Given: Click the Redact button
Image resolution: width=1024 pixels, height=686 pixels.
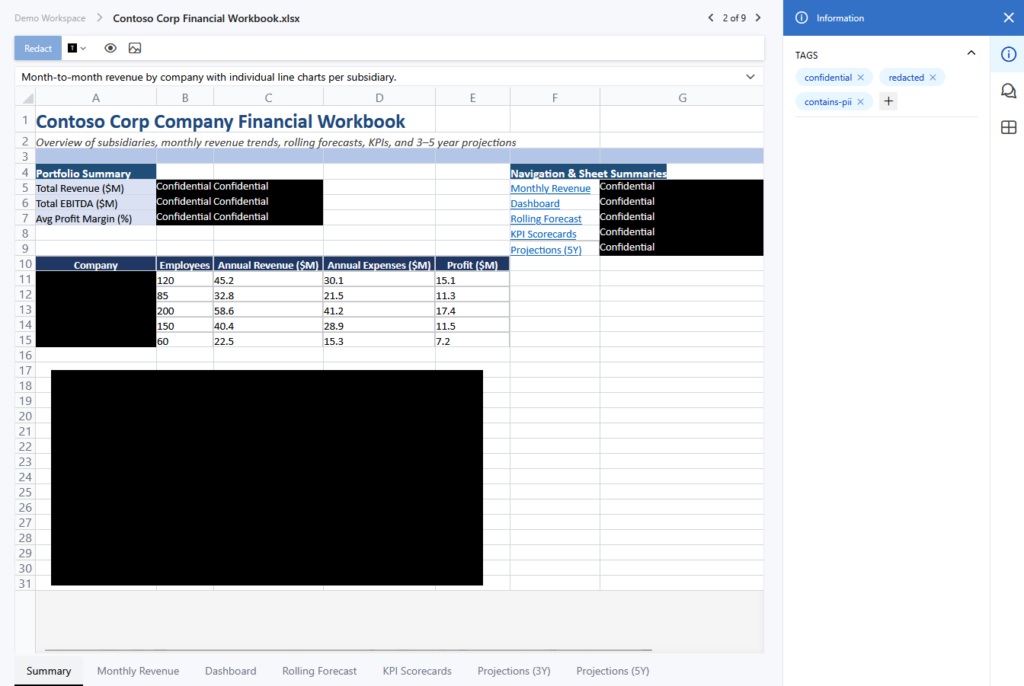Looking at the screenshot, I should pyautogui.click(x=38, y=48).
